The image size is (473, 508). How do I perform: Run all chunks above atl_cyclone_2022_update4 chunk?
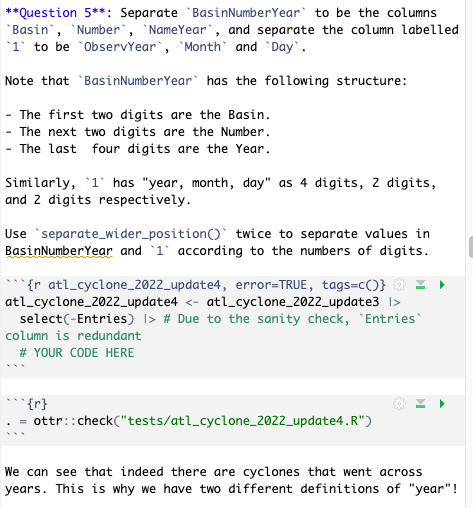[420, 285]
